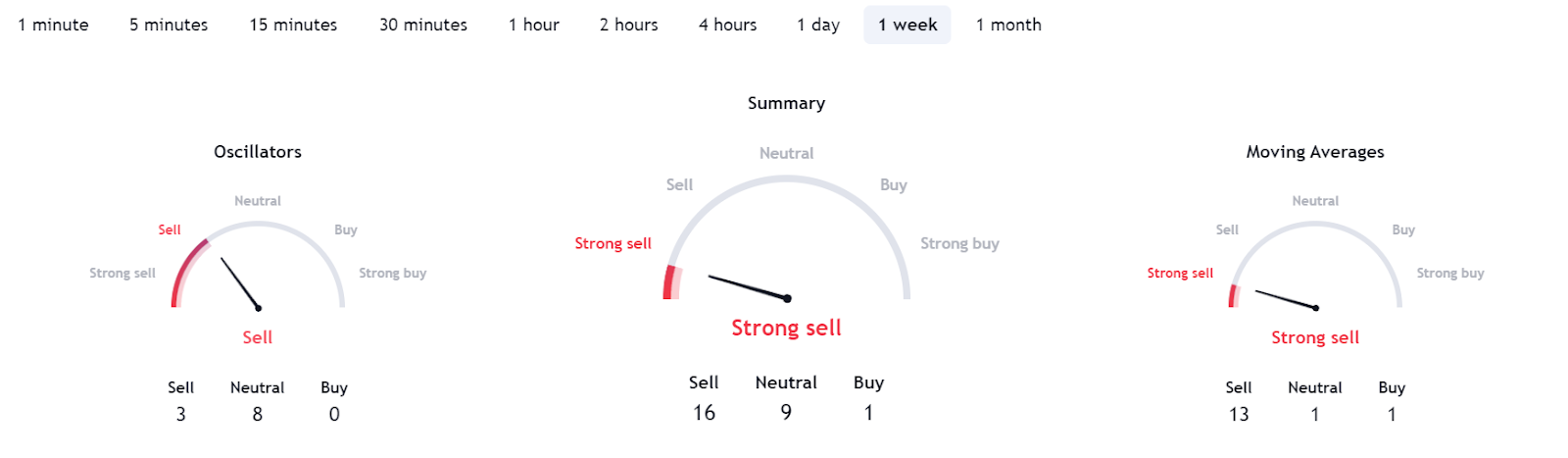Screen dimensions: 1568x458
Task: Switch to 5 minutes timeframe
Action: click(169, 25)
